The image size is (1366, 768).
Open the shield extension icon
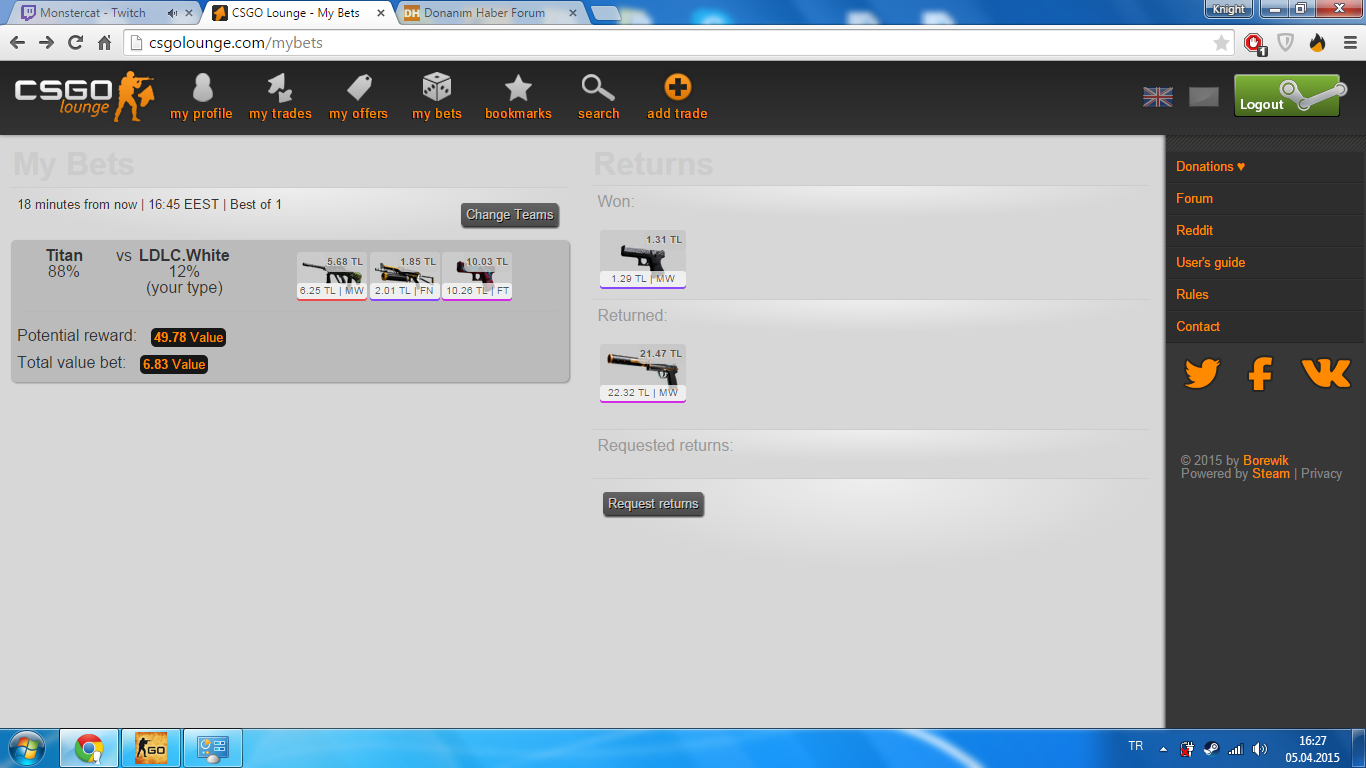coord(1286,43)
